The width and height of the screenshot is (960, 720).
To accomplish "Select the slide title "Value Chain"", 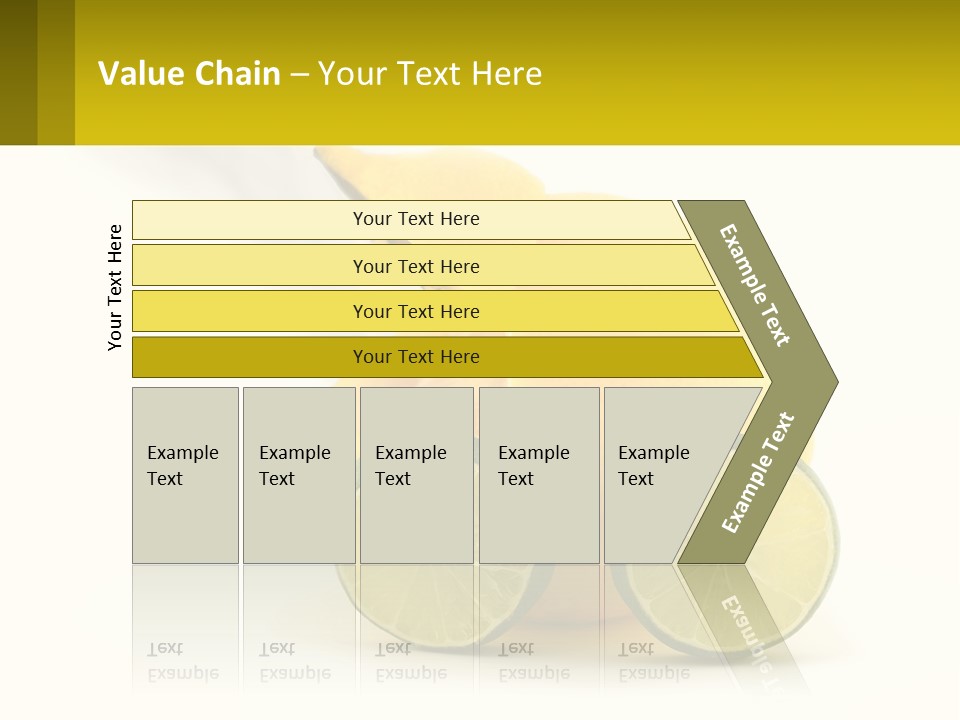I will [x=189, y=73].
